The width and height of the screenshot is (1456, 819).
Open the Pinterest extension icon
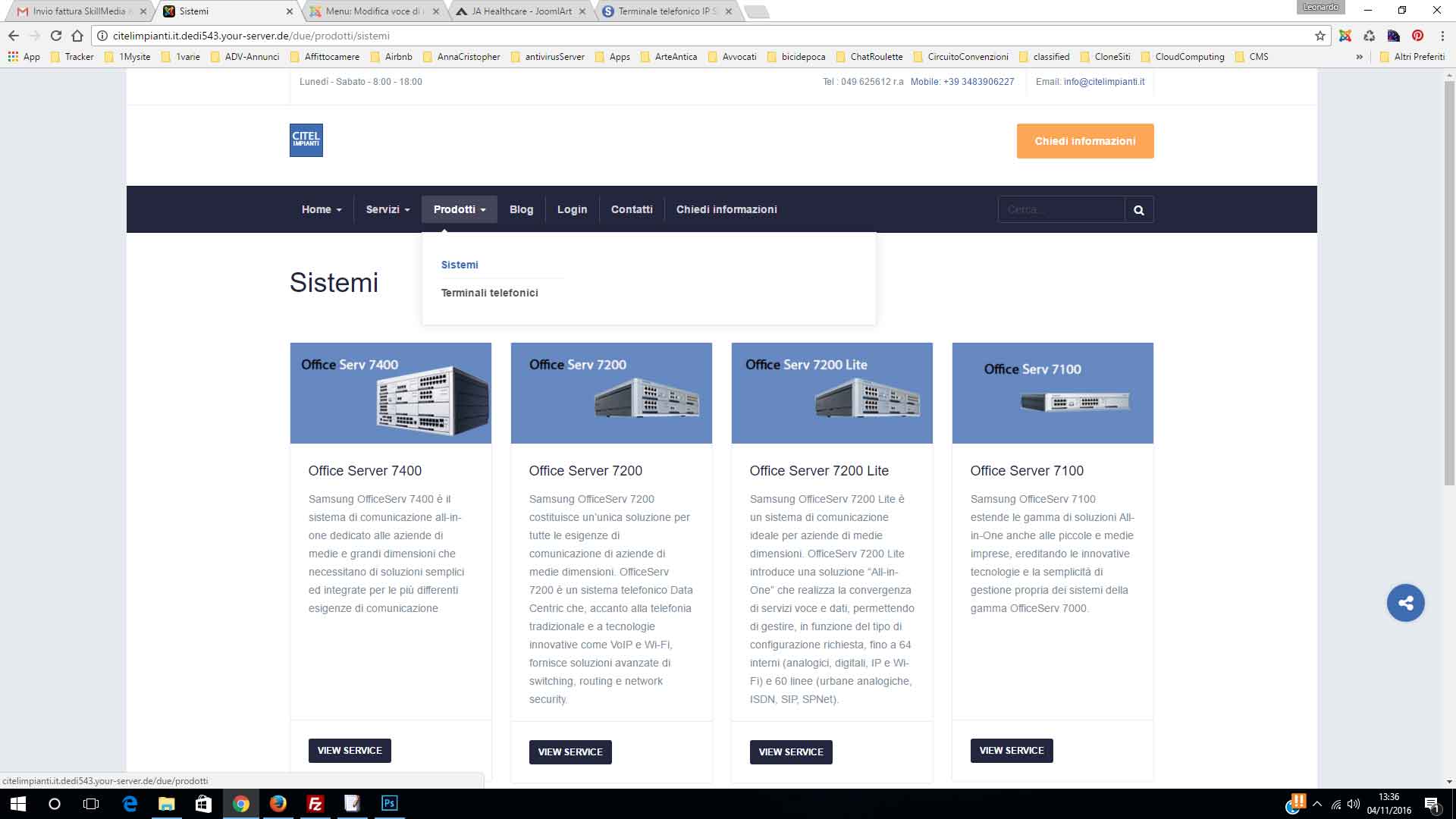pyautogui.click(x=1417, y=36)
